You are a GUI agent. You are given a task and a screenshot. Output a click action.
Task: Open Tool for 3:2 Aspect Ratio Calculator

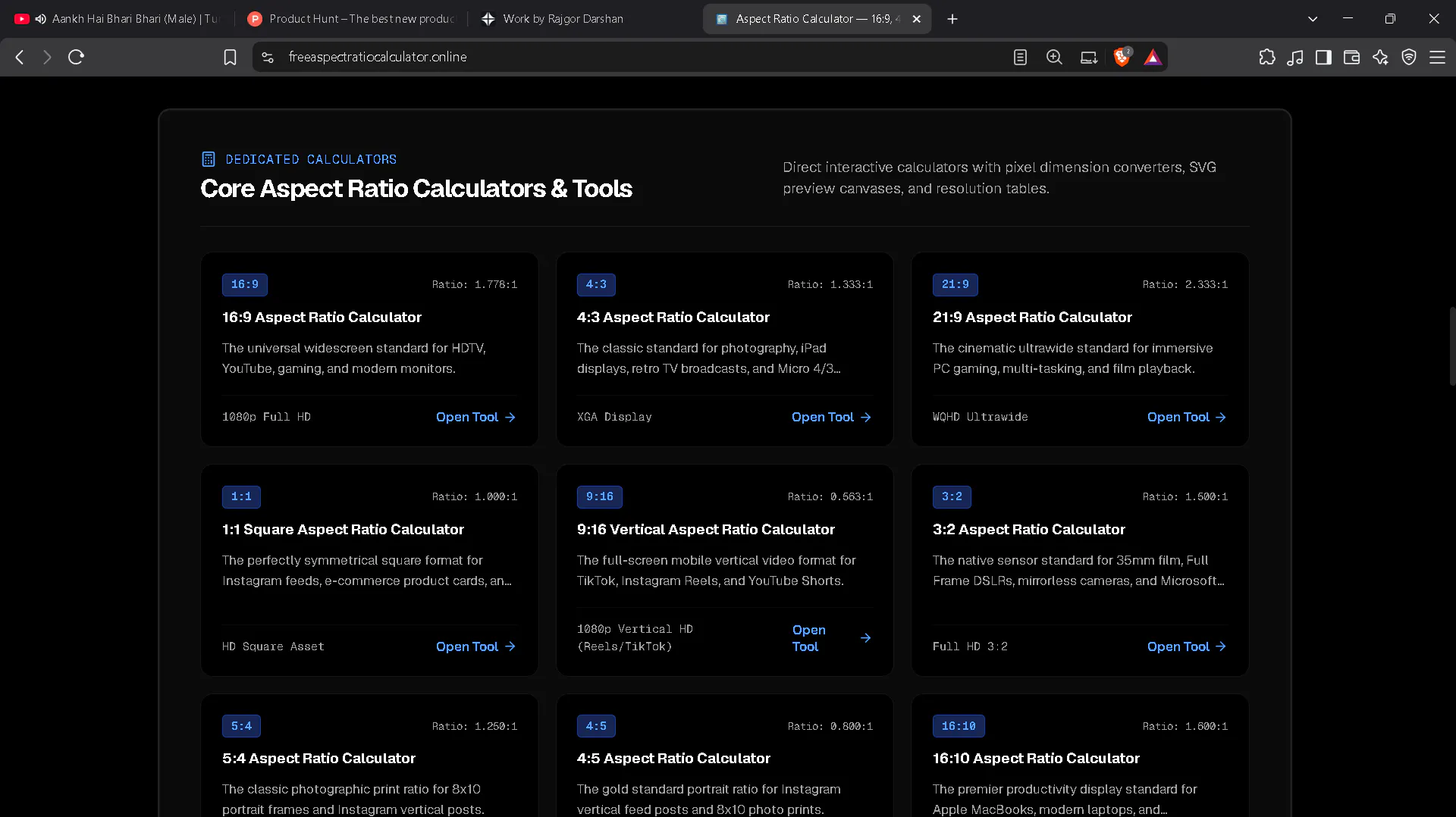(1187, 646)
